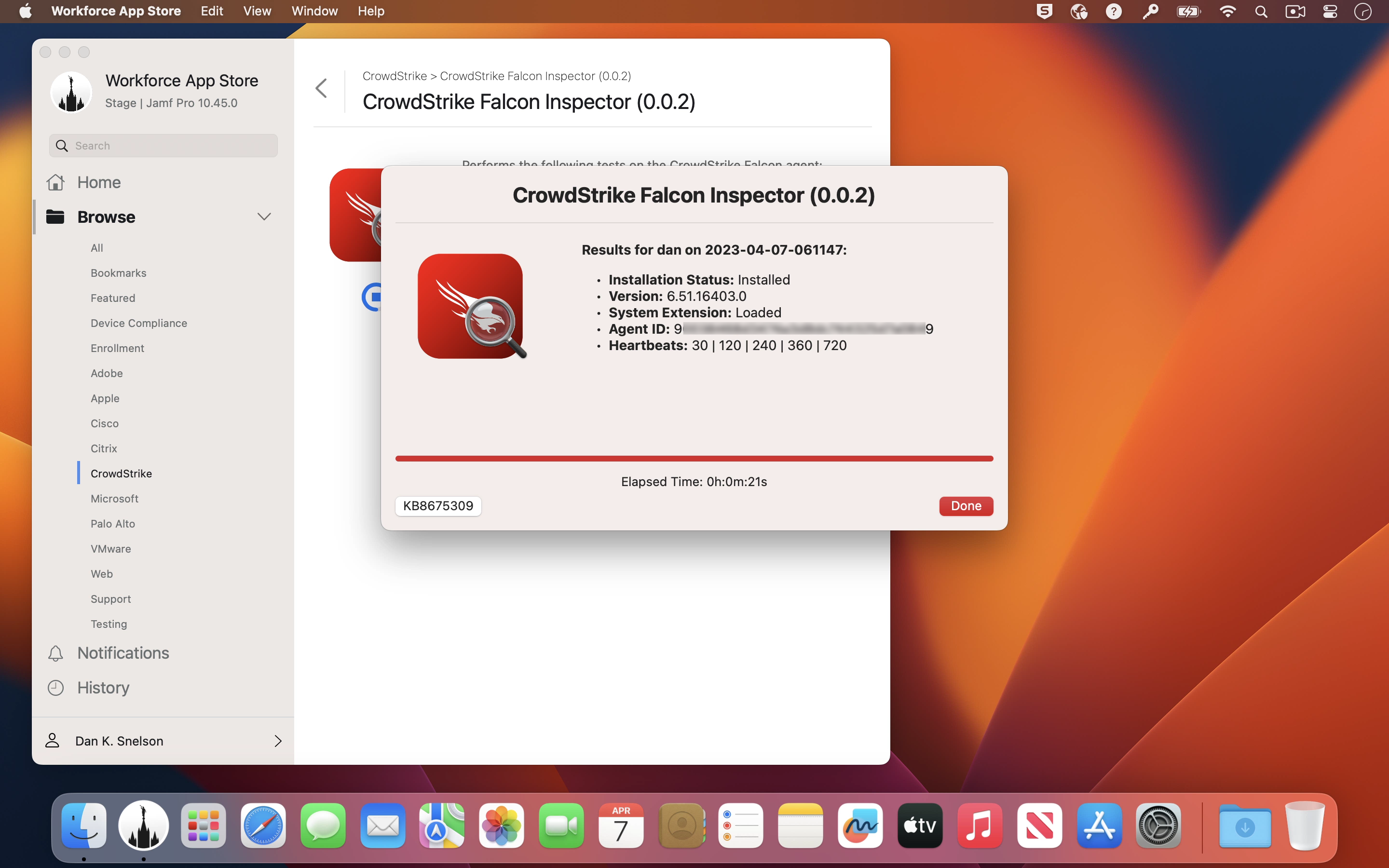
Task: Select the Apple category
Action: pyautogui.click(x=105, y=398)
